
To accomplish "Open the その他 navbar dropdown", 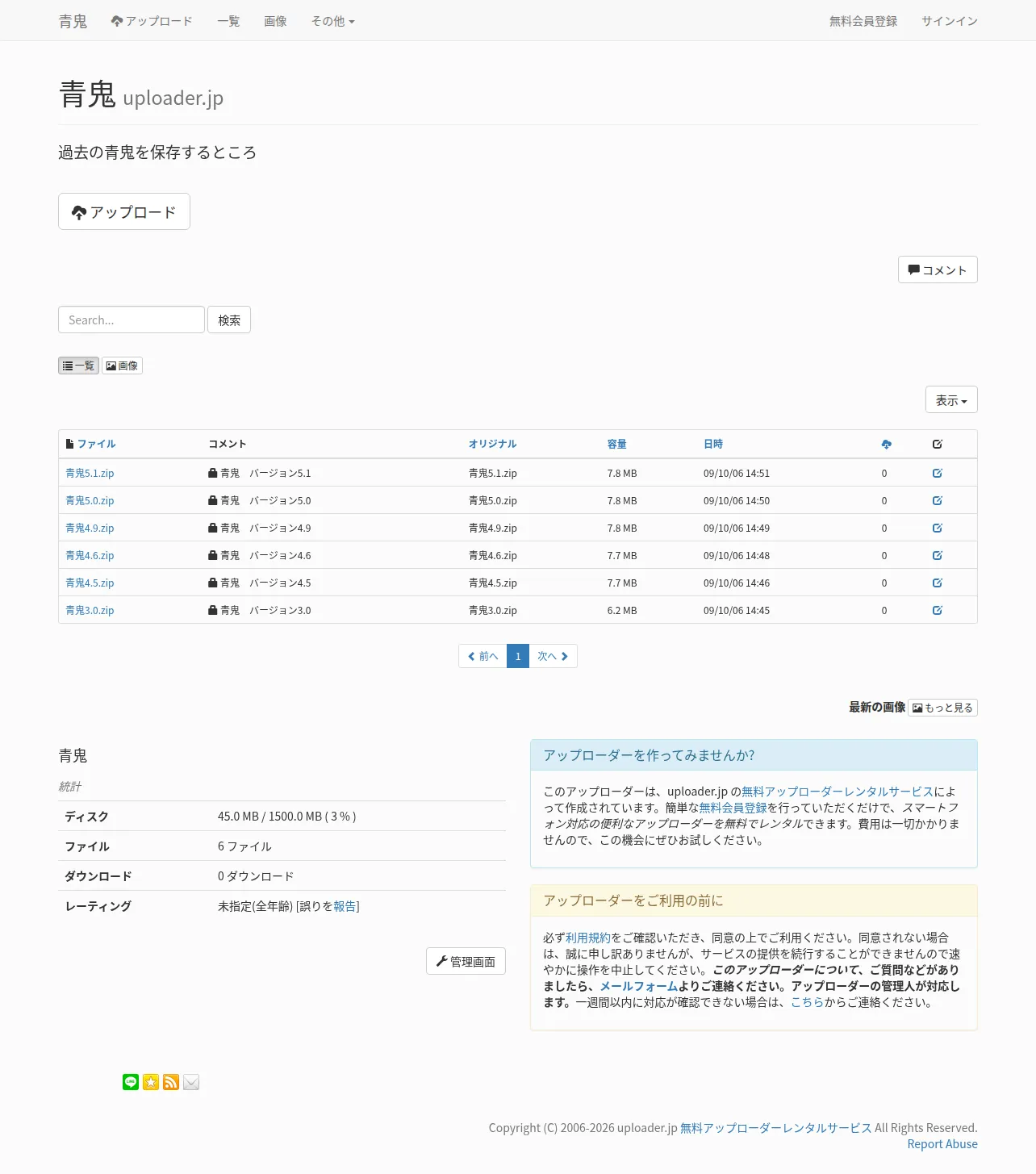I will [333, 21].
